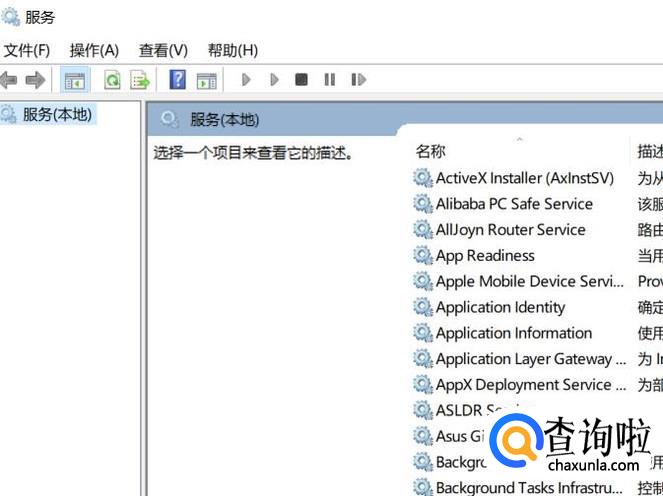Select ActiveX Installer (AxInstSV) service

524,178
